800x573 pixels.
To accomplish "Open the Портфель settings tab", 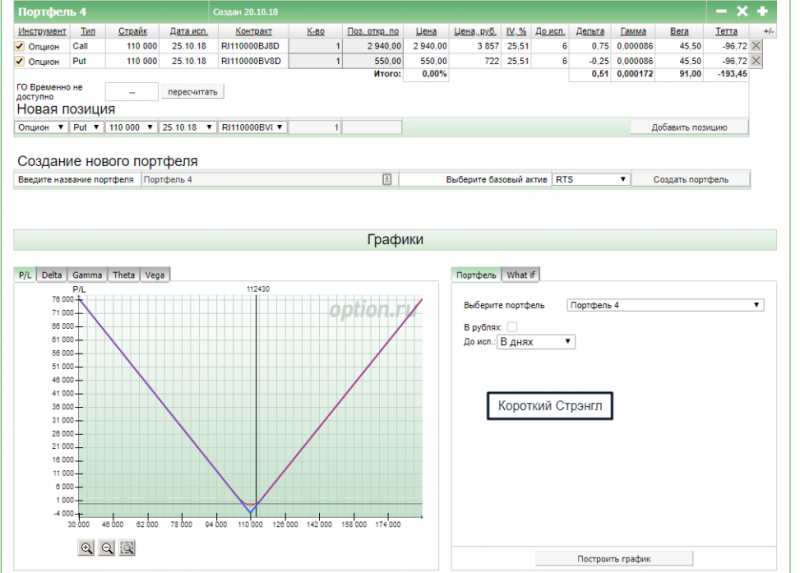I will coord(476,275).
